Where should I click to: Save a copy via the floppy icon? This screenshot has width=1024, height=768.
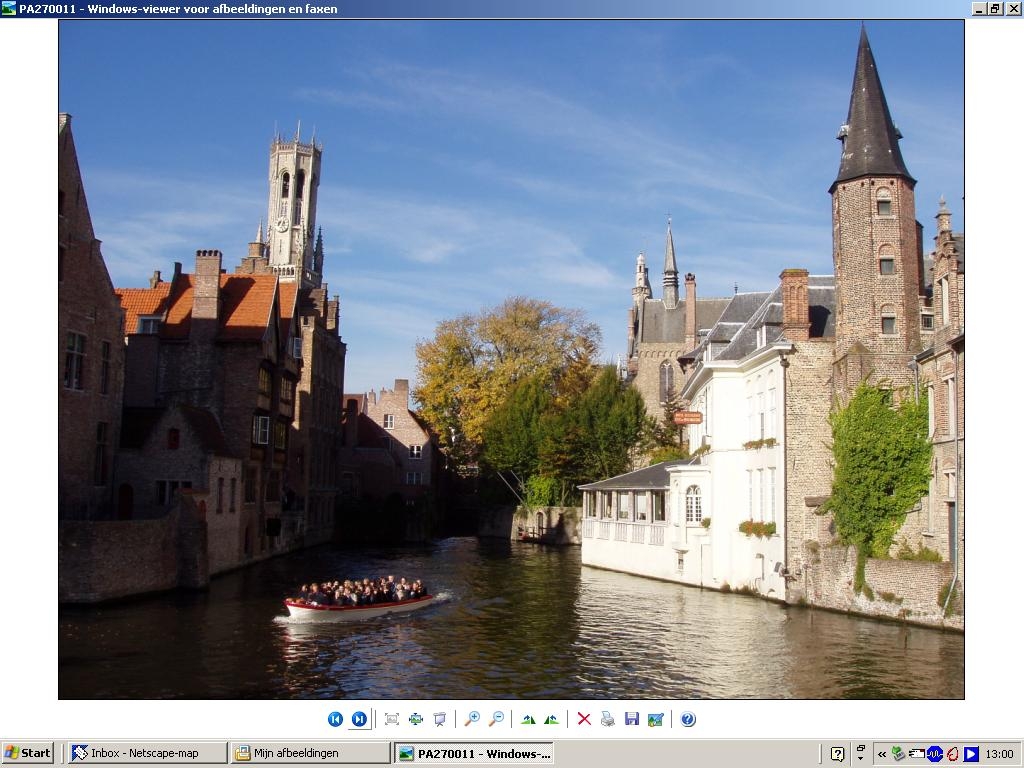(x=632, y=719)
